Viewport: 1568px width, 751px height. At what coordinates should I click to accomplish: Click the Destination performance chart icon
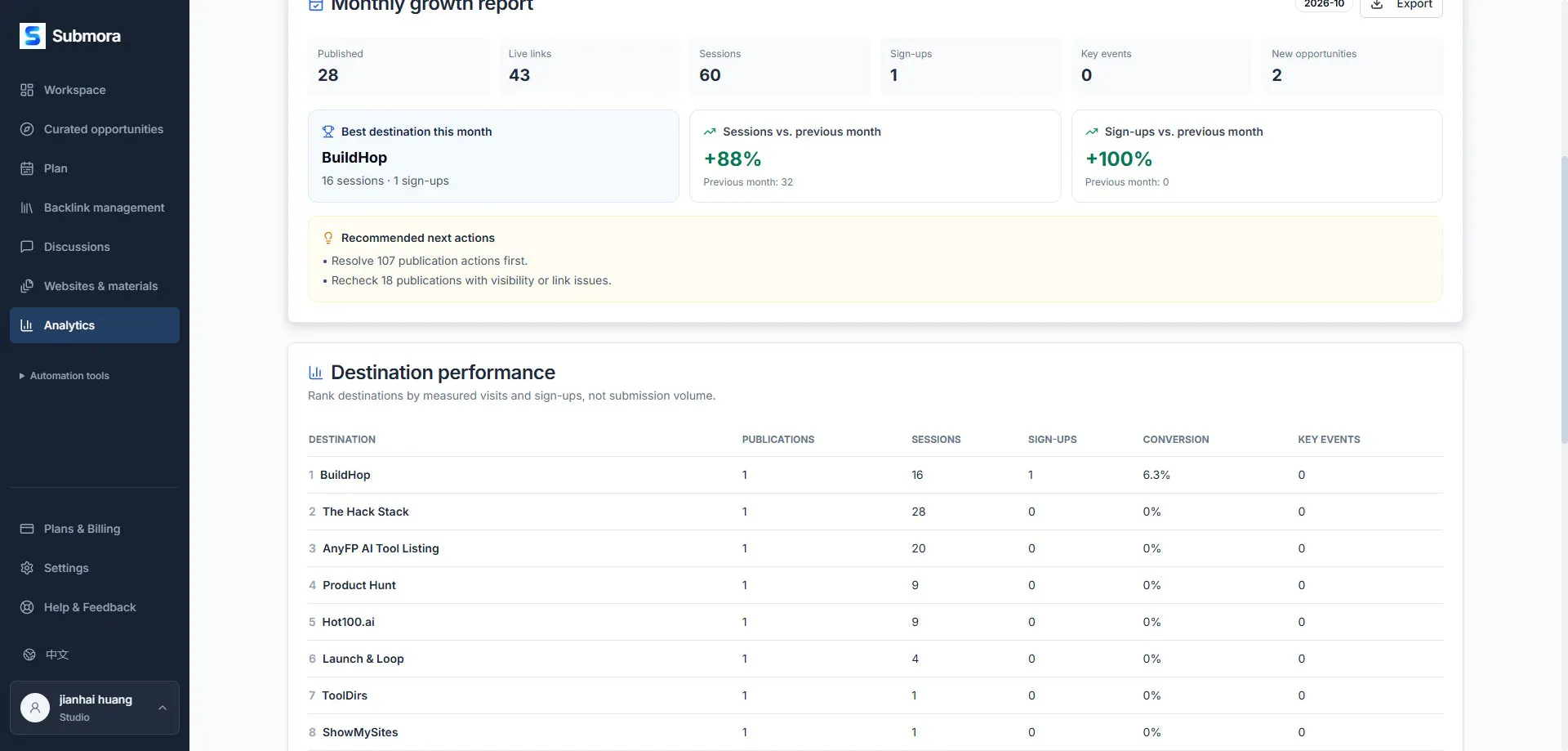316,373
